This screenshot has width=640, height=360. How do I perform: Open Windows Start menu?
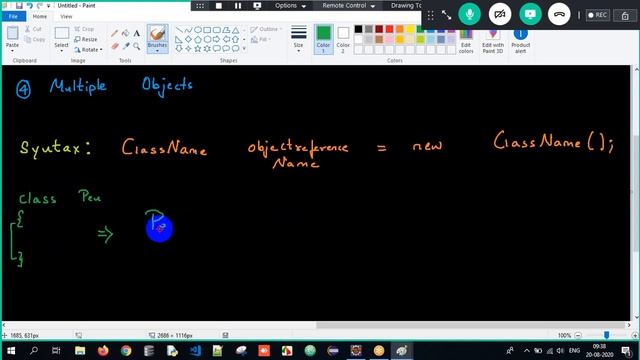click(11, 351)
